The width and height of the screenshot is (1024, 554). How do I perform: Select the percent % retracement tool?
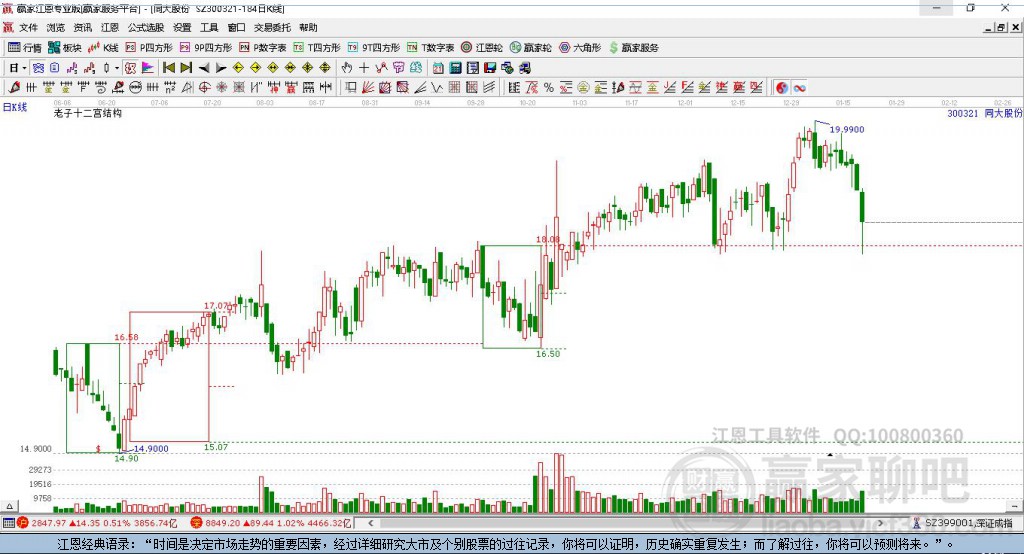(x=549, y=88)
